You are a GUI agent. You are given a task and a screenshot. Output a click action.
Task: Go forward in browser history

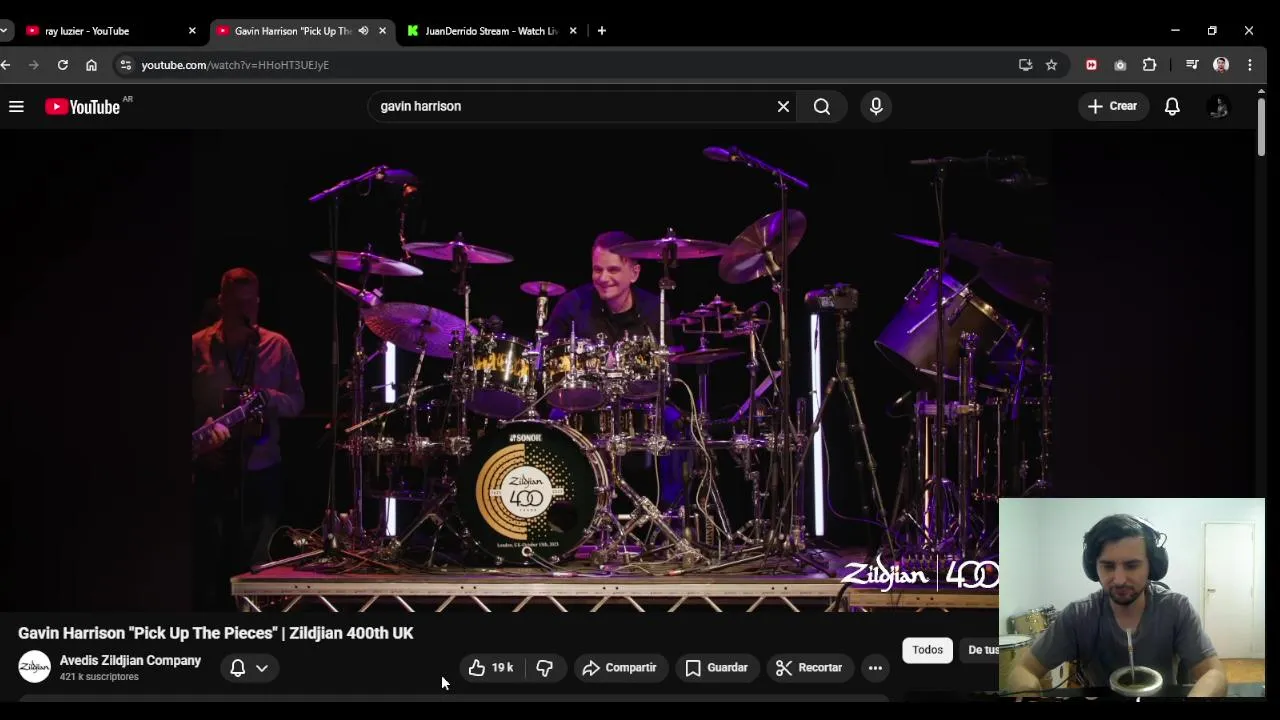click(34, 65)
